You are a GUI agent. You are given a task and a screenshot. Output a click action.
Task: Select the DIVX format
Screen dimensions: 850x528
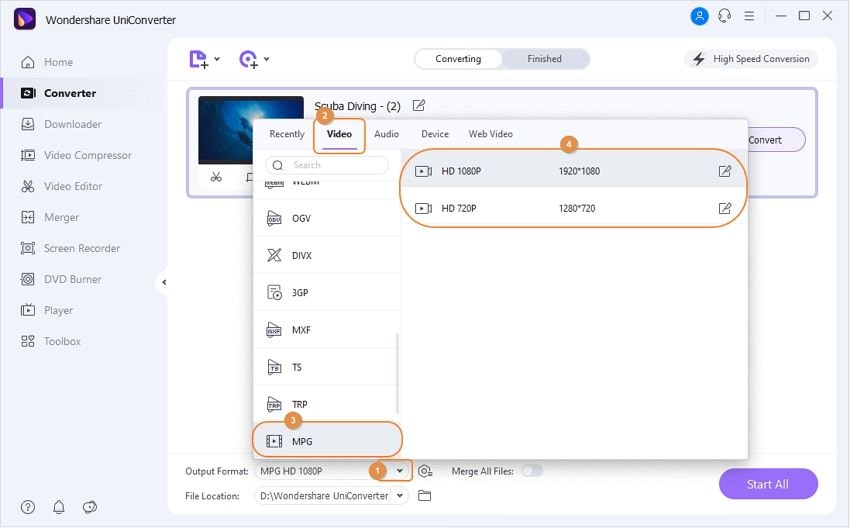327,255
